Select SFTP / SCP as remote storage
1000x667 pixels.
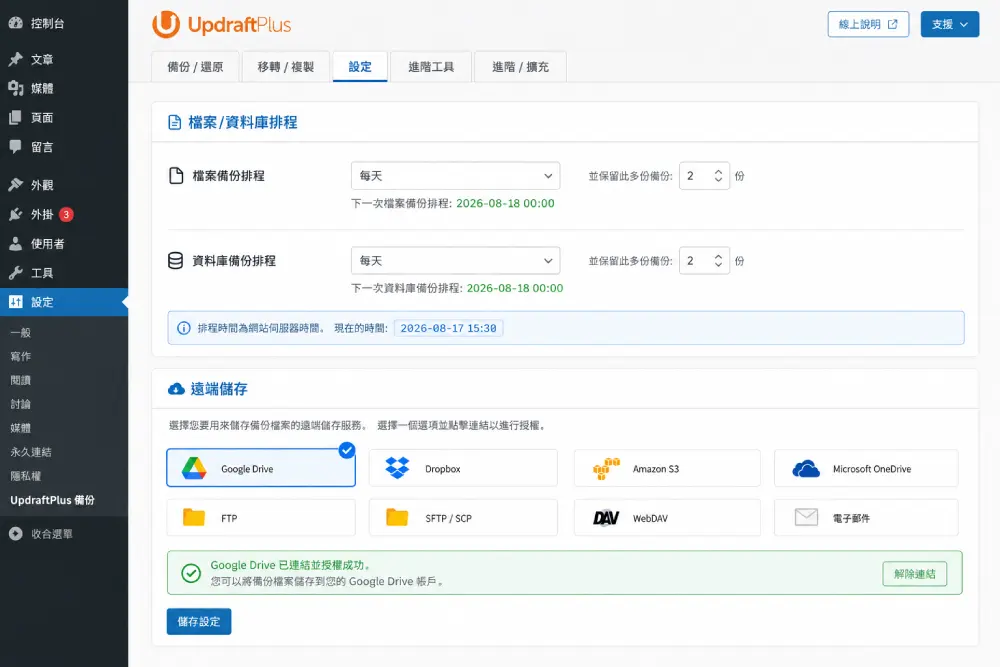coord(463,517)
